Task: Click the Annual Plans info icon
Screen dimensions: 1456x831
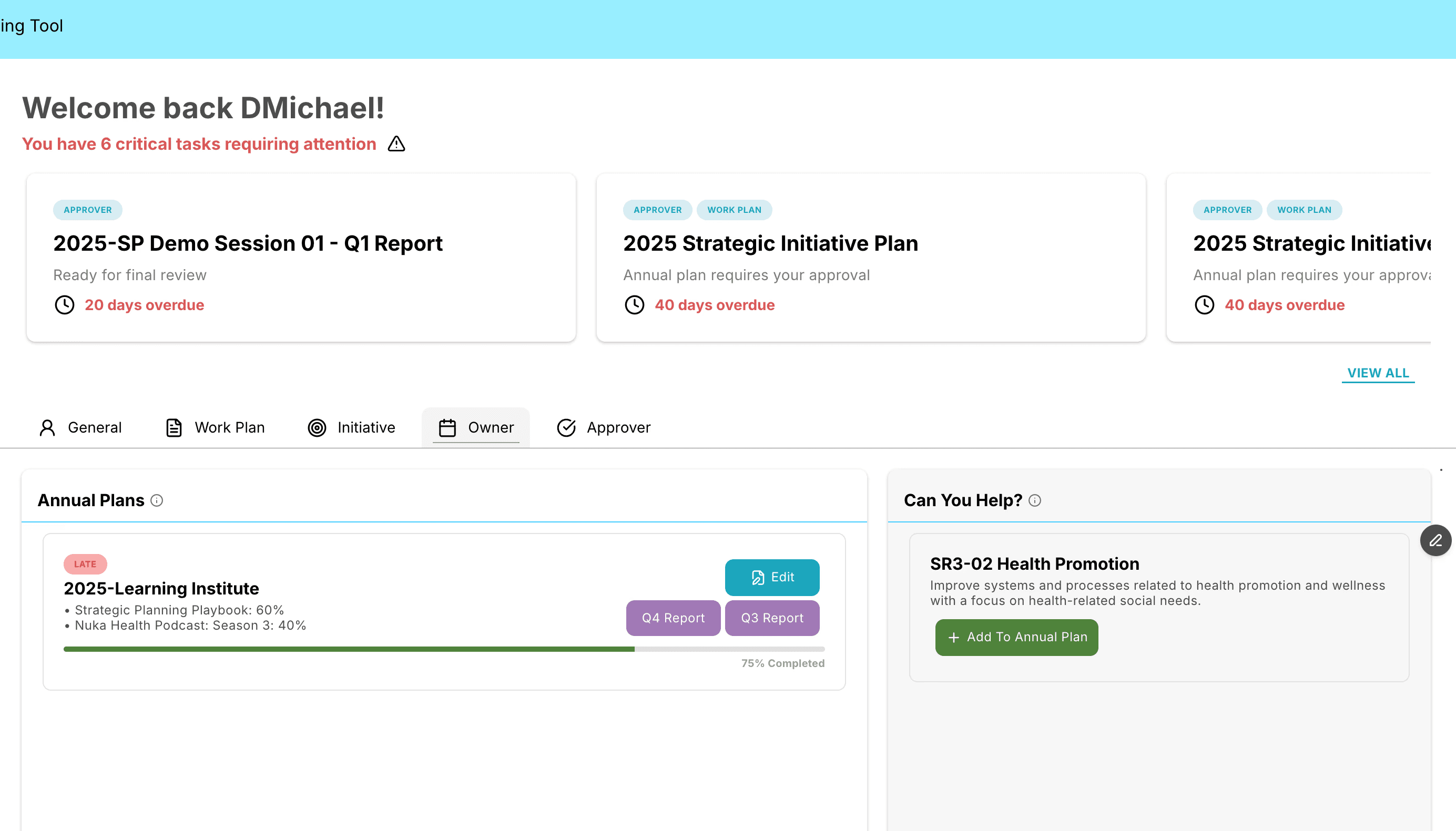Action: click(x=157, y=500)
